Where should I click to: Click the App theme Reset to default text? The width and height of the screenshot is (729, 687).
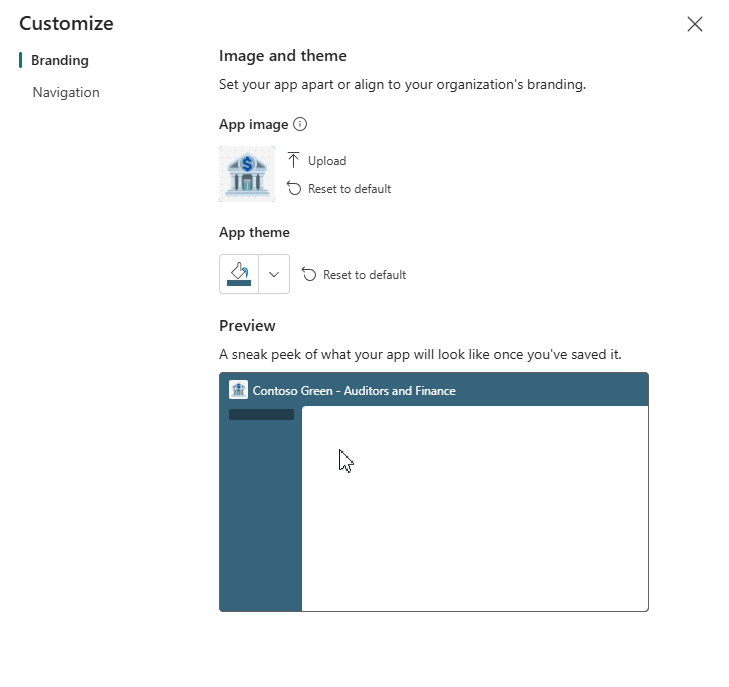tap(364, 275)
